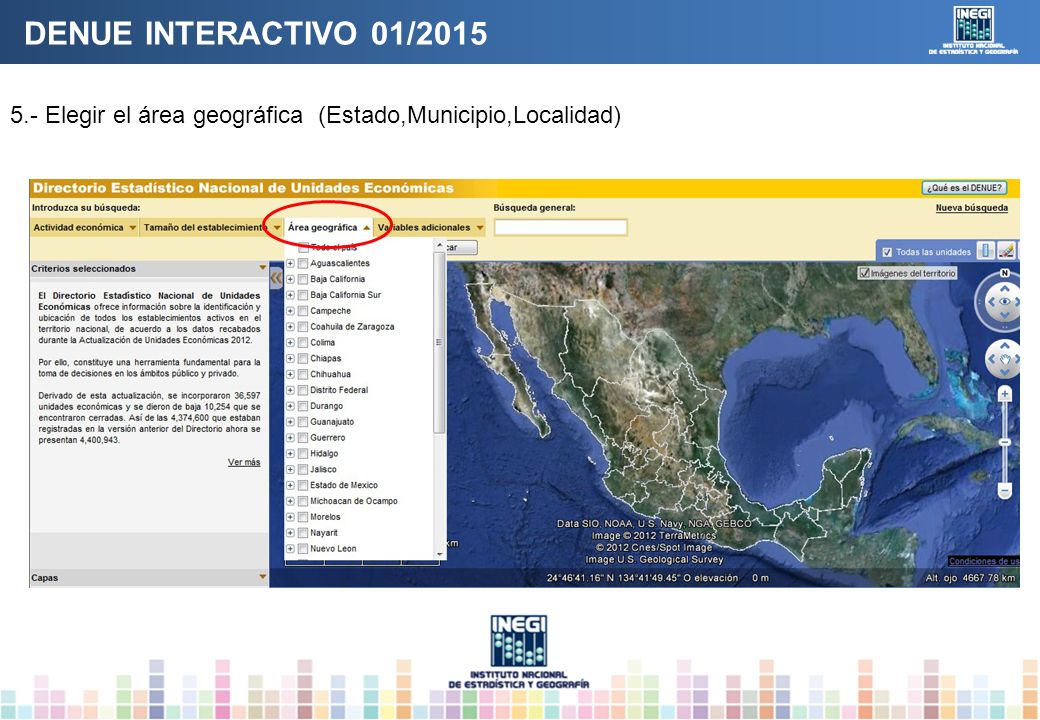Image resolution: width=1040 pixels, height=720 pixels.
Task: Check the Nuevo Leon checkbox
Action: pyautogui.click(x=303, y=549)
